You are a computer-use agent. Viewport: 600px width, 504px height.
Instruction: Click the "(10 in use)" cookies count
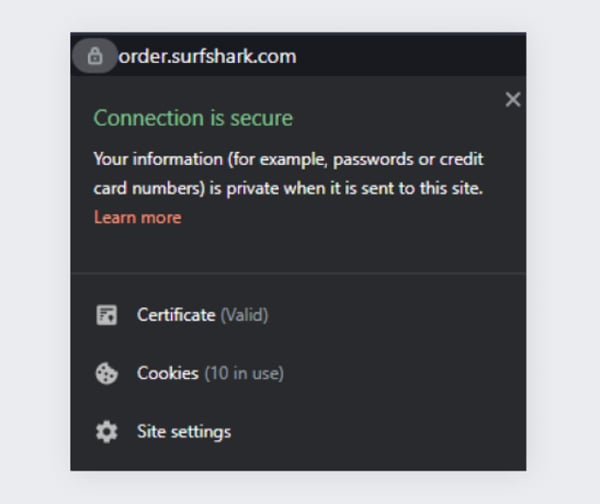click(x=244, y=374)
